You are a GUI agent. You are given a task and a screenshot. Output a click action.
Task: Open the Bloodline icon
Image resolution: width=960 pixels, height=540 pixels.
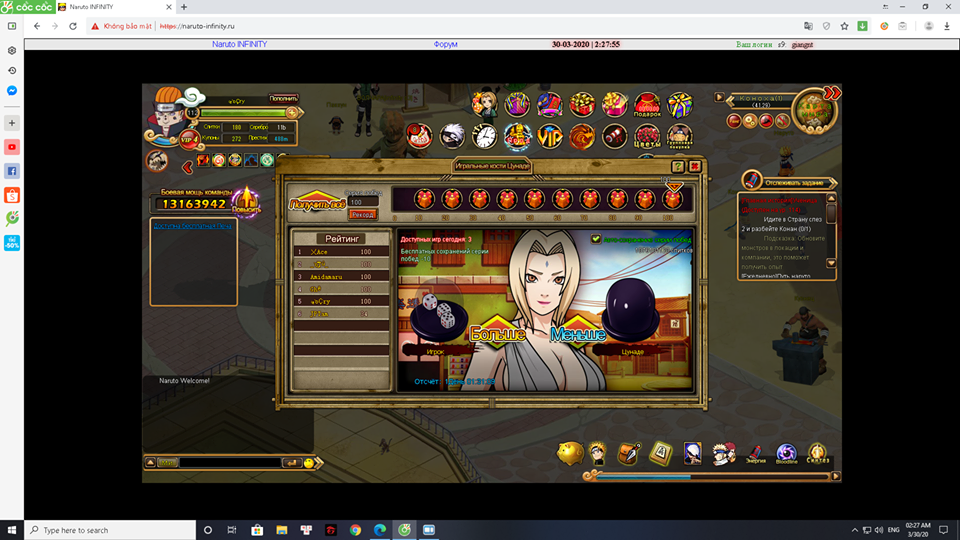point(786,454)
